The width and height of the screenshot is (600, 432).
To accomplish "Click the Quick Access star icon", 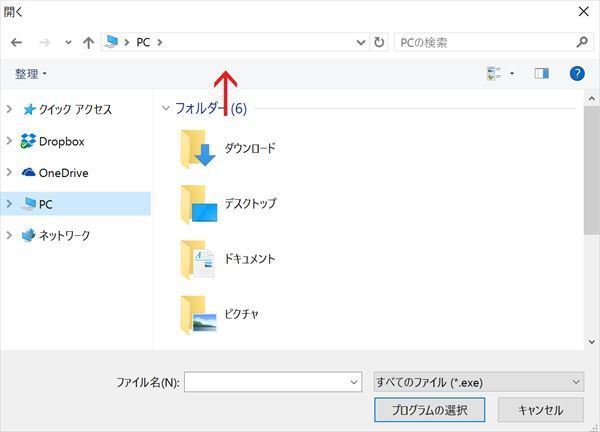I will [29, 110].
